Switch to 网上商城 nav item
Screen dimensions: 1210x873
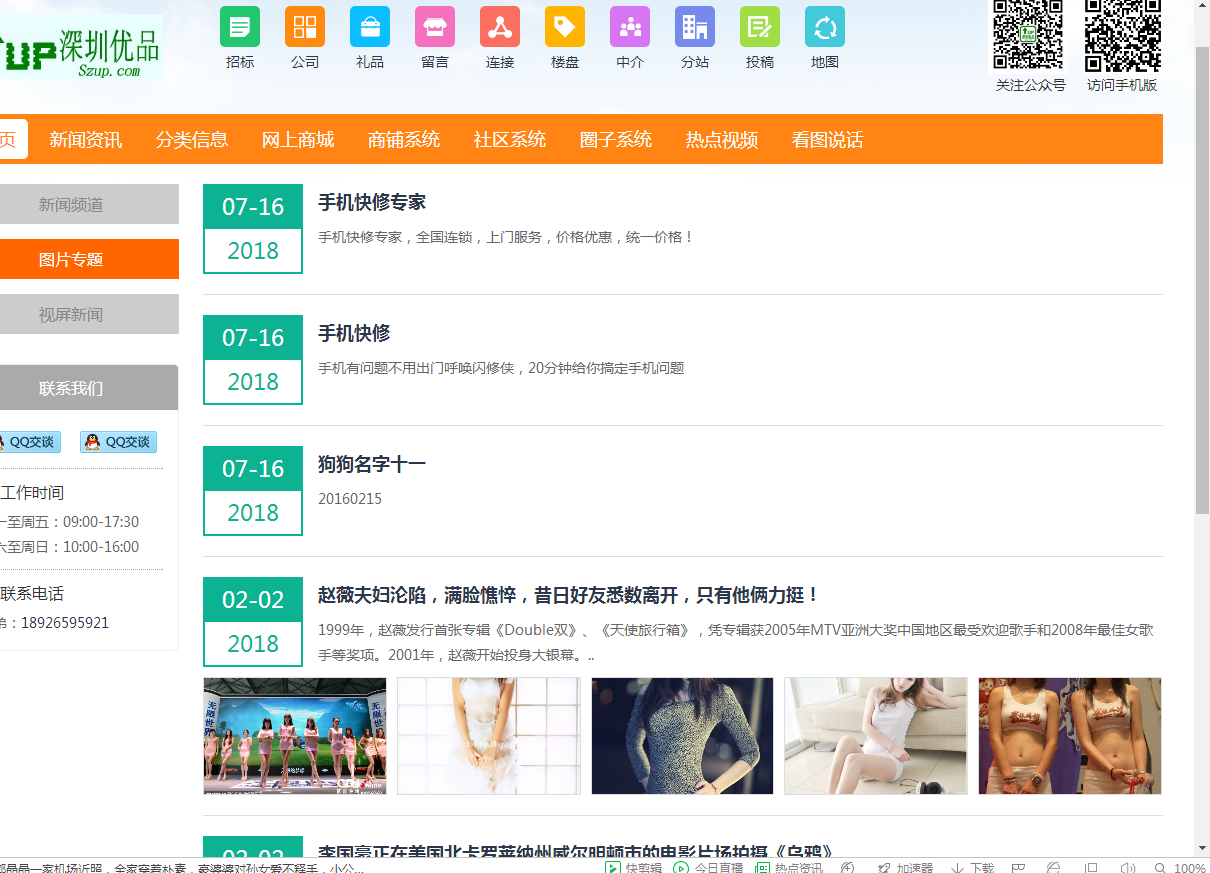(298, 140)
